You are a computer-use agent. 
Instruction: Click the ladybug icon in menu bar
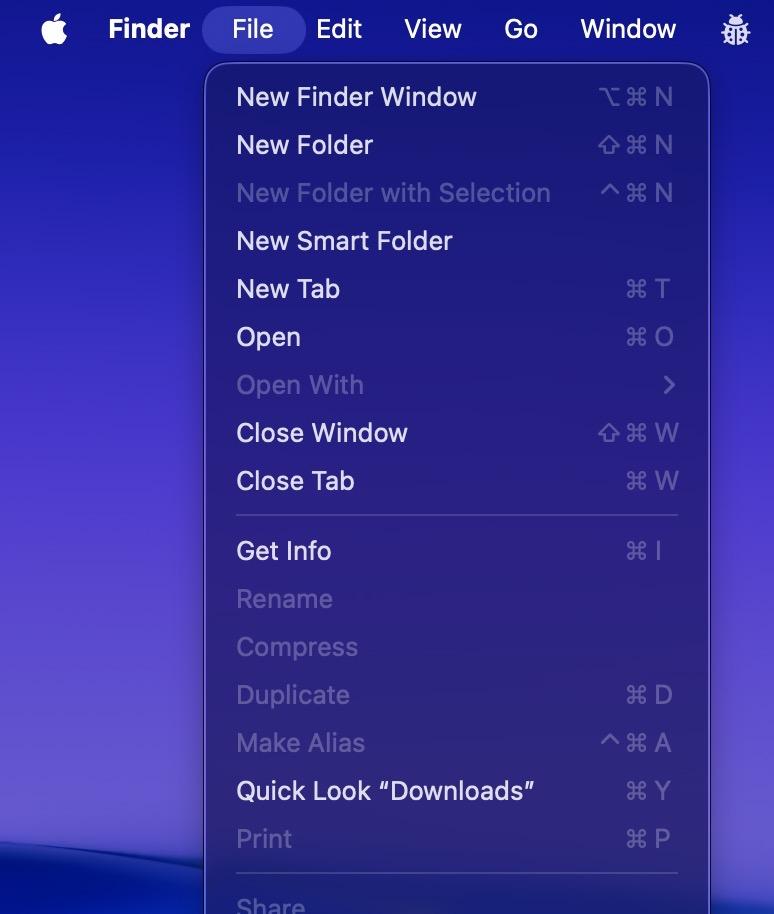[x=735, y=30]
